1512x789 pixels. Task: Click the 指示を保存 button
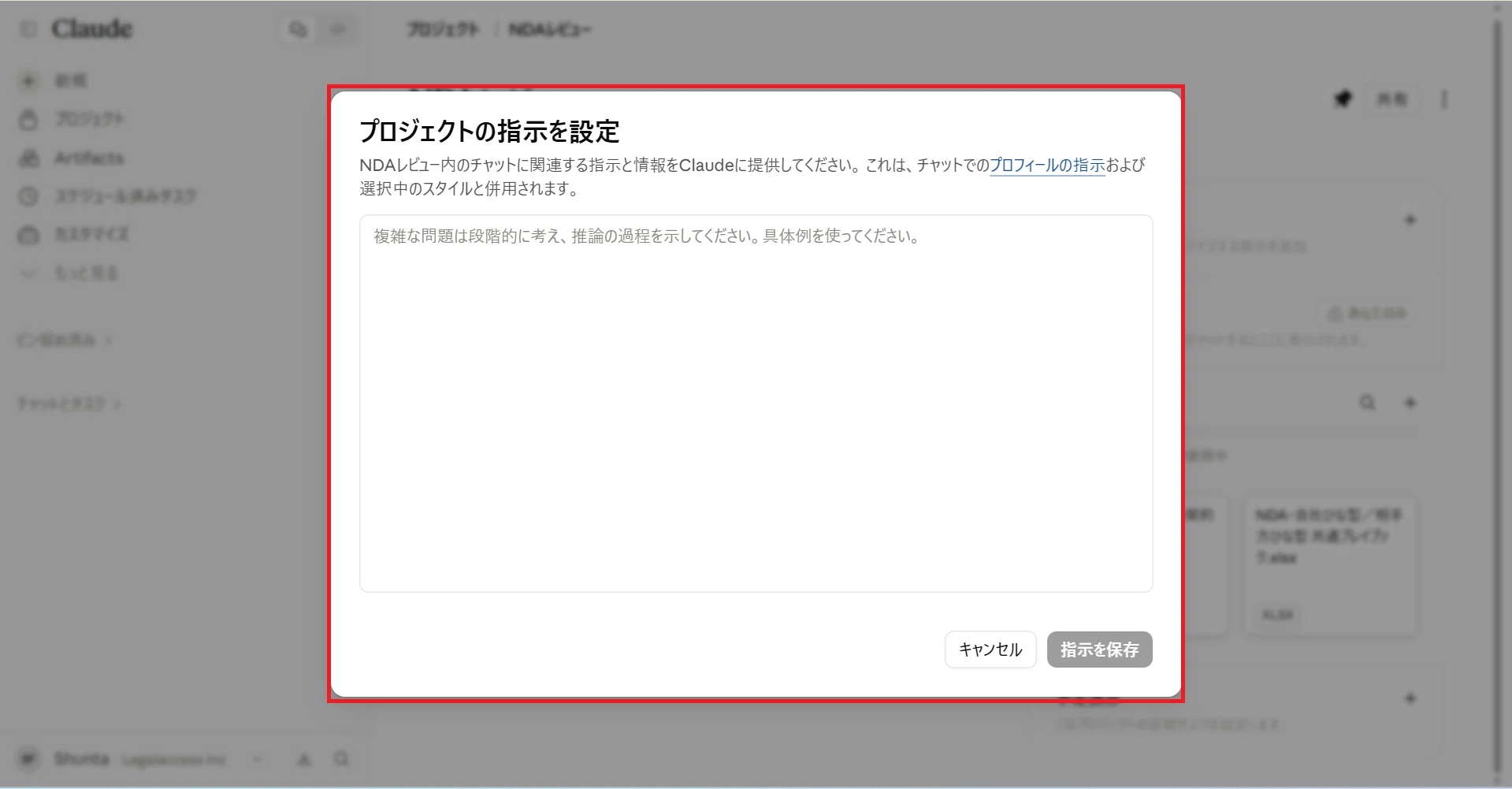tap(1099, 649)
